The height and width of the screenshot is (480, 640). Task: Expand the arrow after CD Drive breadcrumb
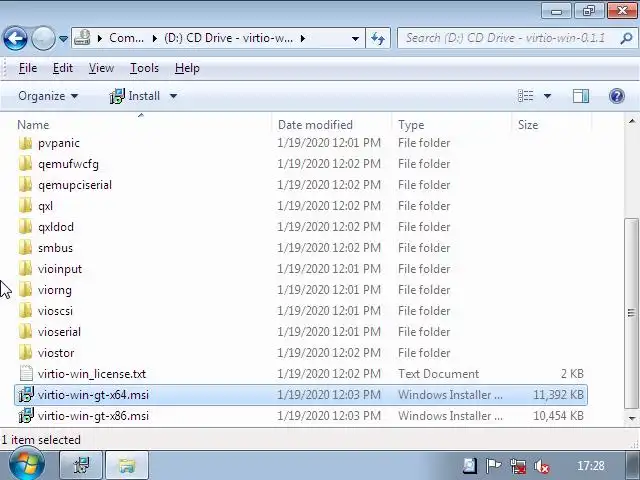coord(303,38)
